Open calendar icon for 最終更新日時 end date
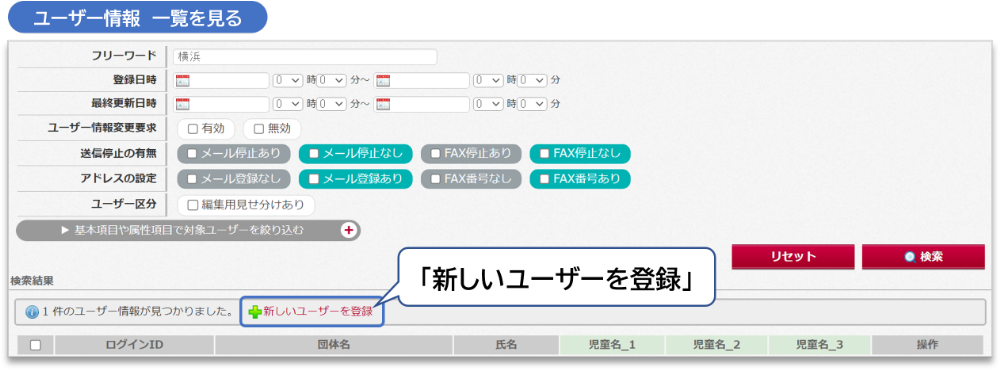This screenshot has width=1000, height=370. click(x=383, y=104)
